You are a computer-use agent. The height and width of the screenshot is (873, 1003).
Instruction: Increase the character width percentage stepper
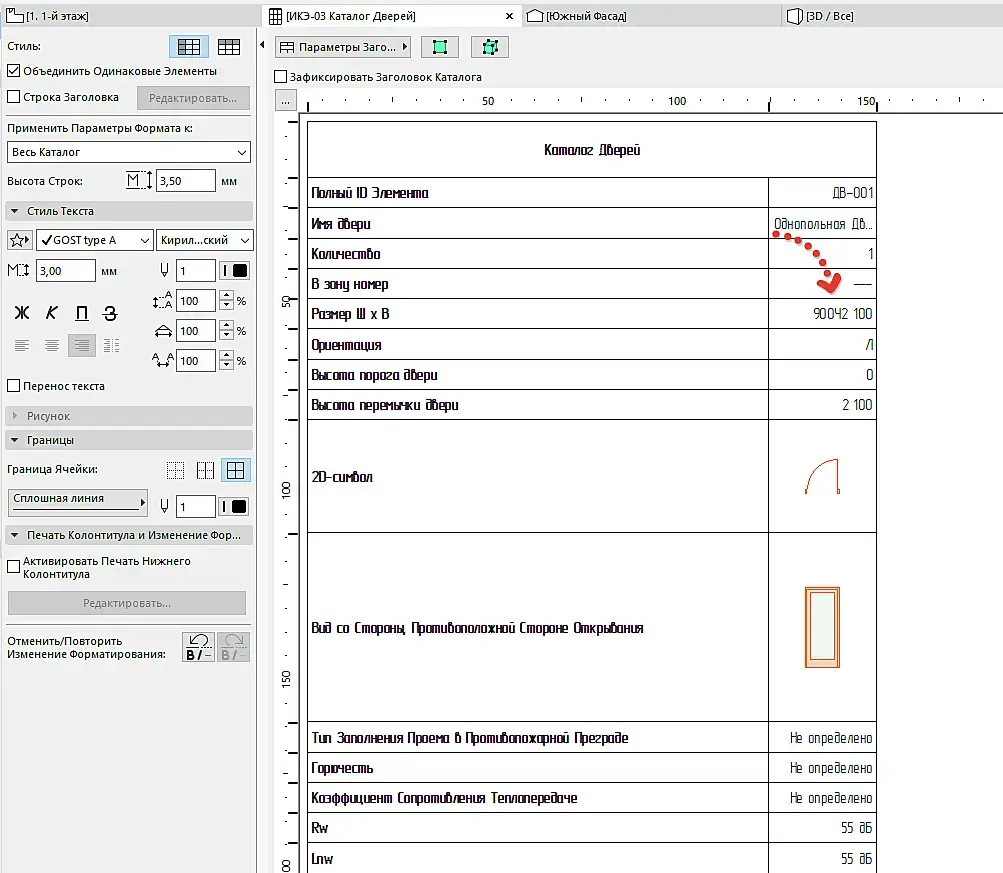click(226, 326)
